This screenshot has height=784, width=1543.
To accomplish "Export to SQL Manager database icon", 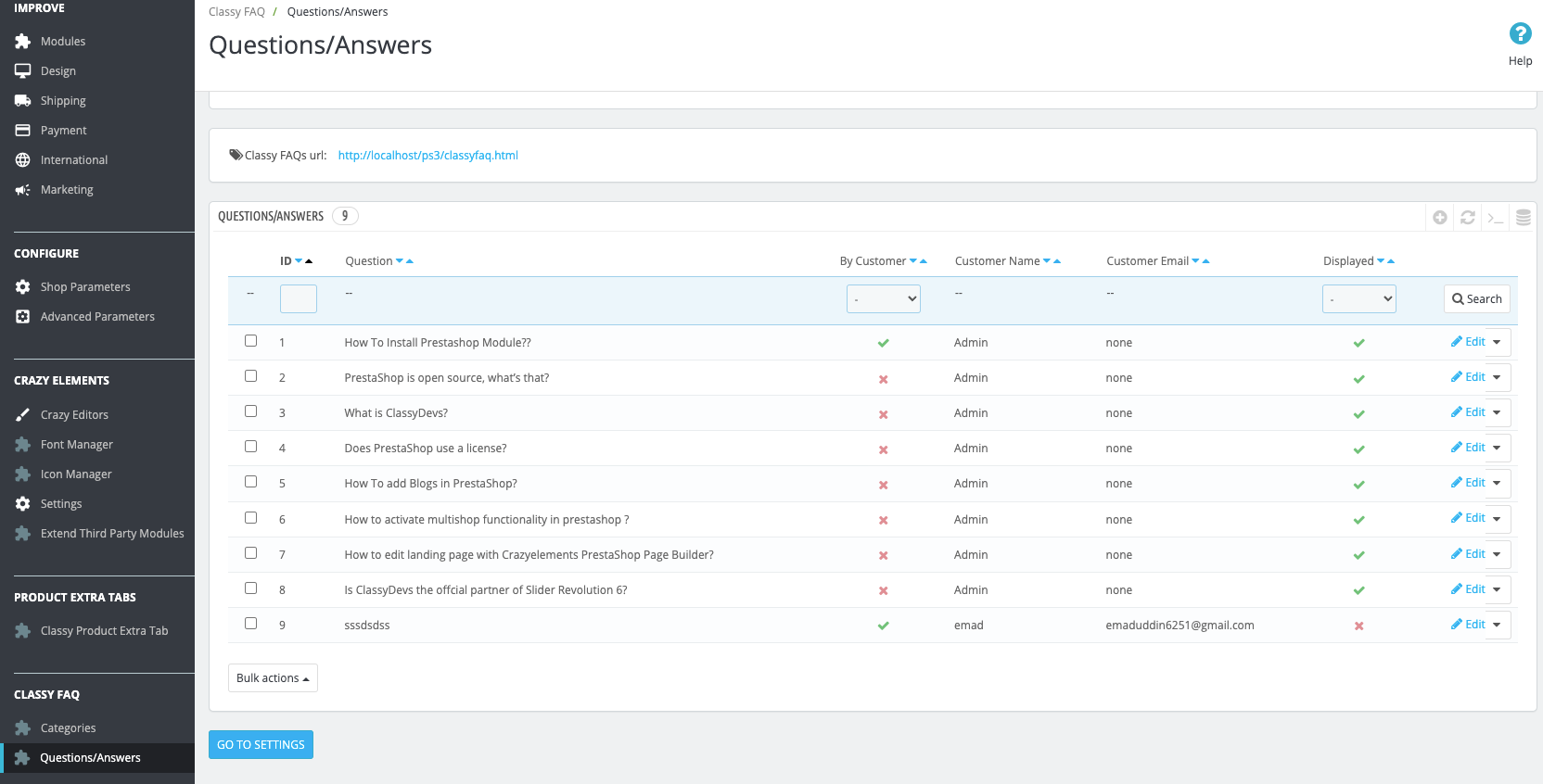I will (x=1524, y=217).
